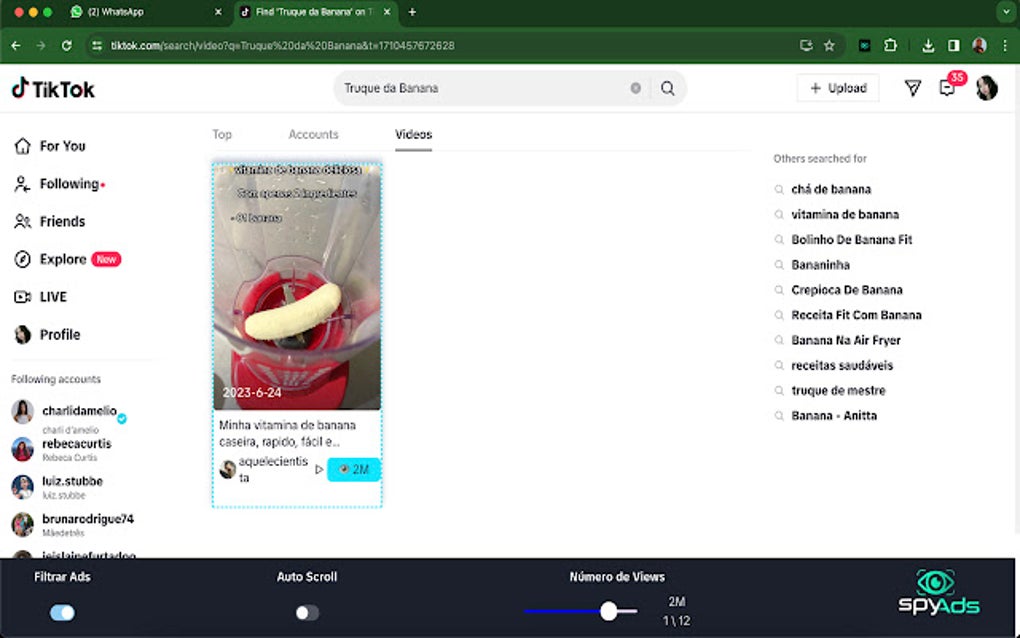
Task: Go to the Following page
Action: tap(59, 184)
